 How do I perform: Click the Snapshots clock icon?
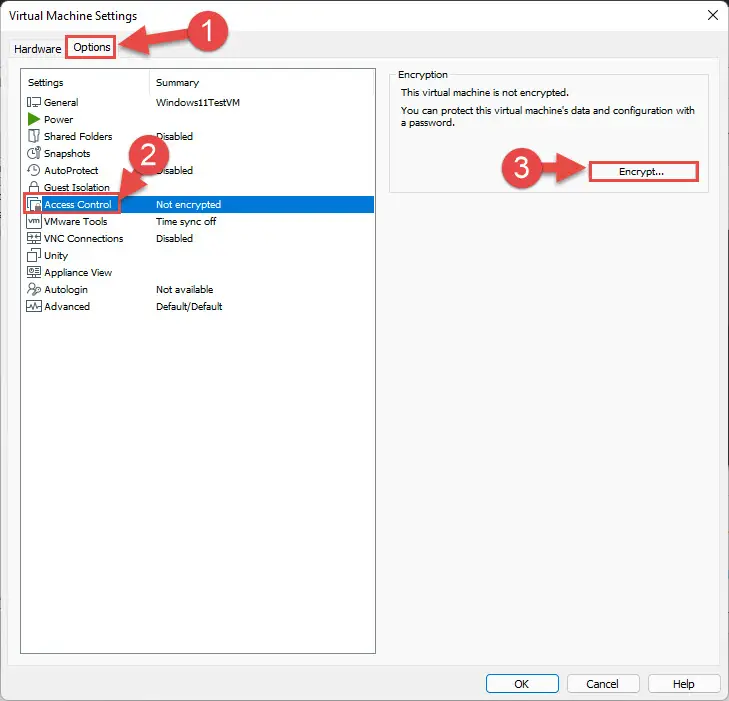click(33, 153)
